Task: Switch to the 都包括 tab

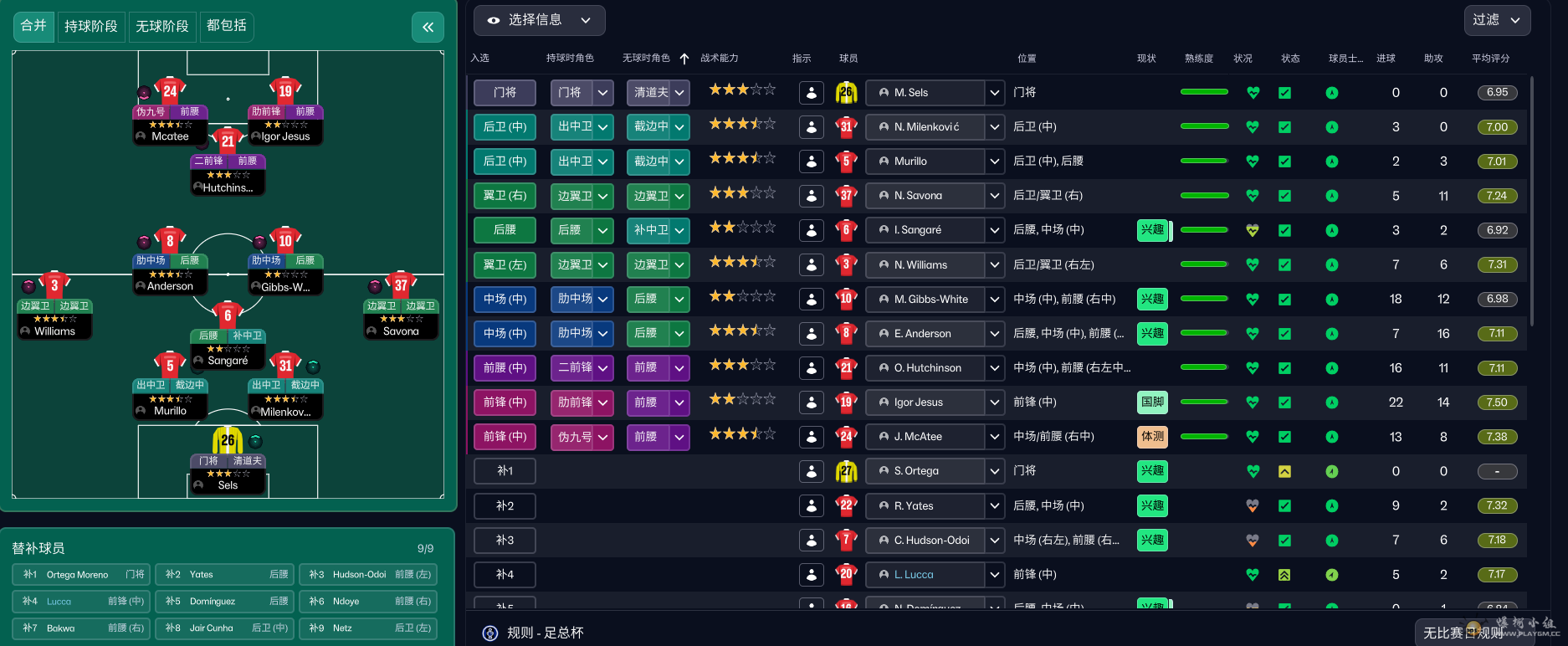Action: [x=227, y=26]
